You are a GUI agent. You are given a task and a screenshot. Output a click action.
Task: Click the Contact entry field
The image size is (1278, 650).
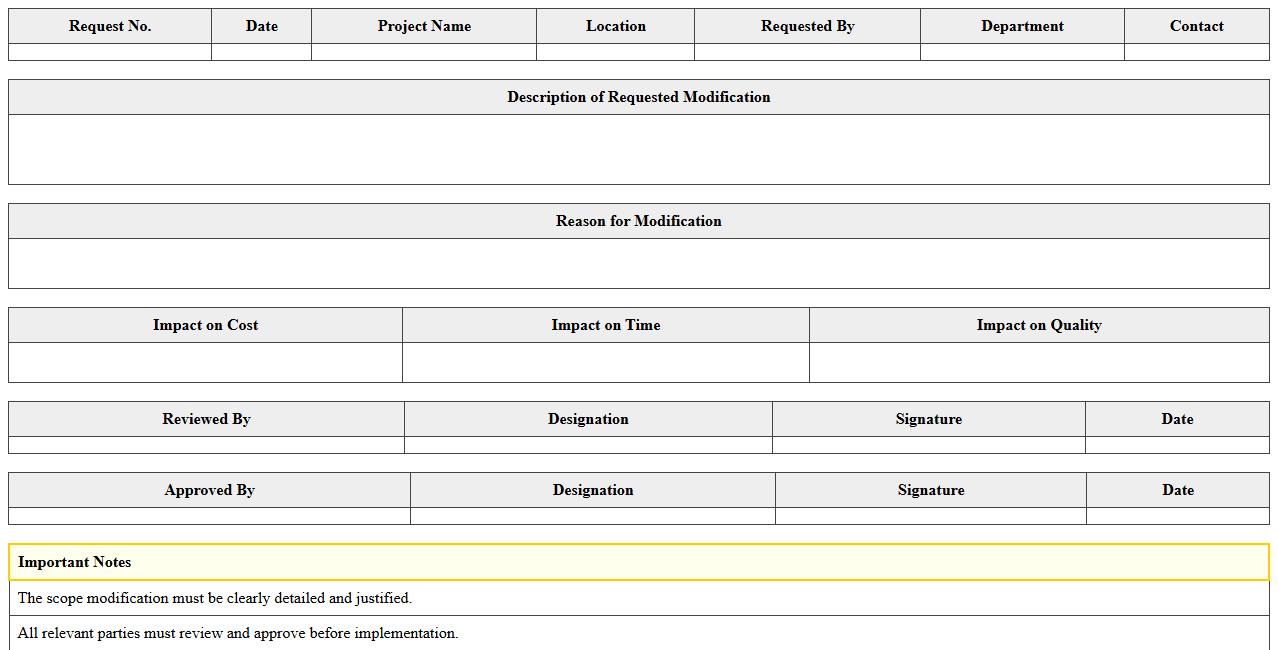coord(1196,48)
